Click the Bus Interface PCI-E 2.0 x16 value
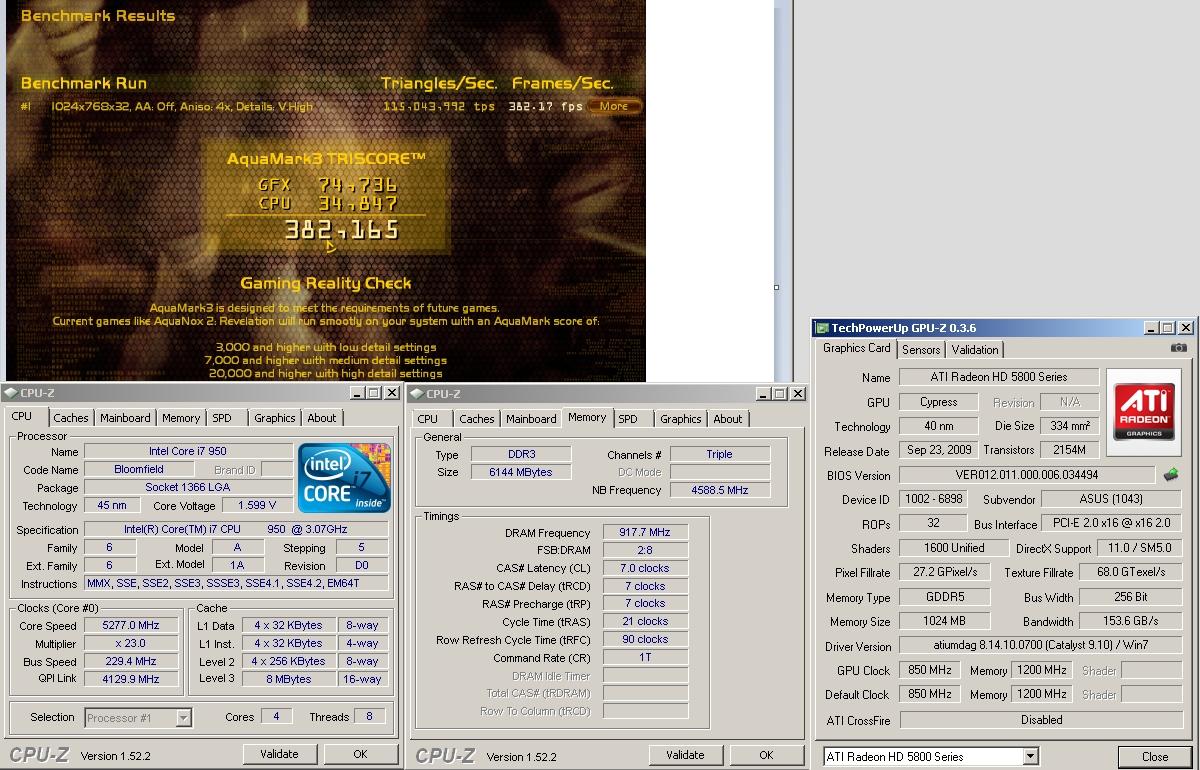This screenshot has height=770, width=1200. point(1111,524)
